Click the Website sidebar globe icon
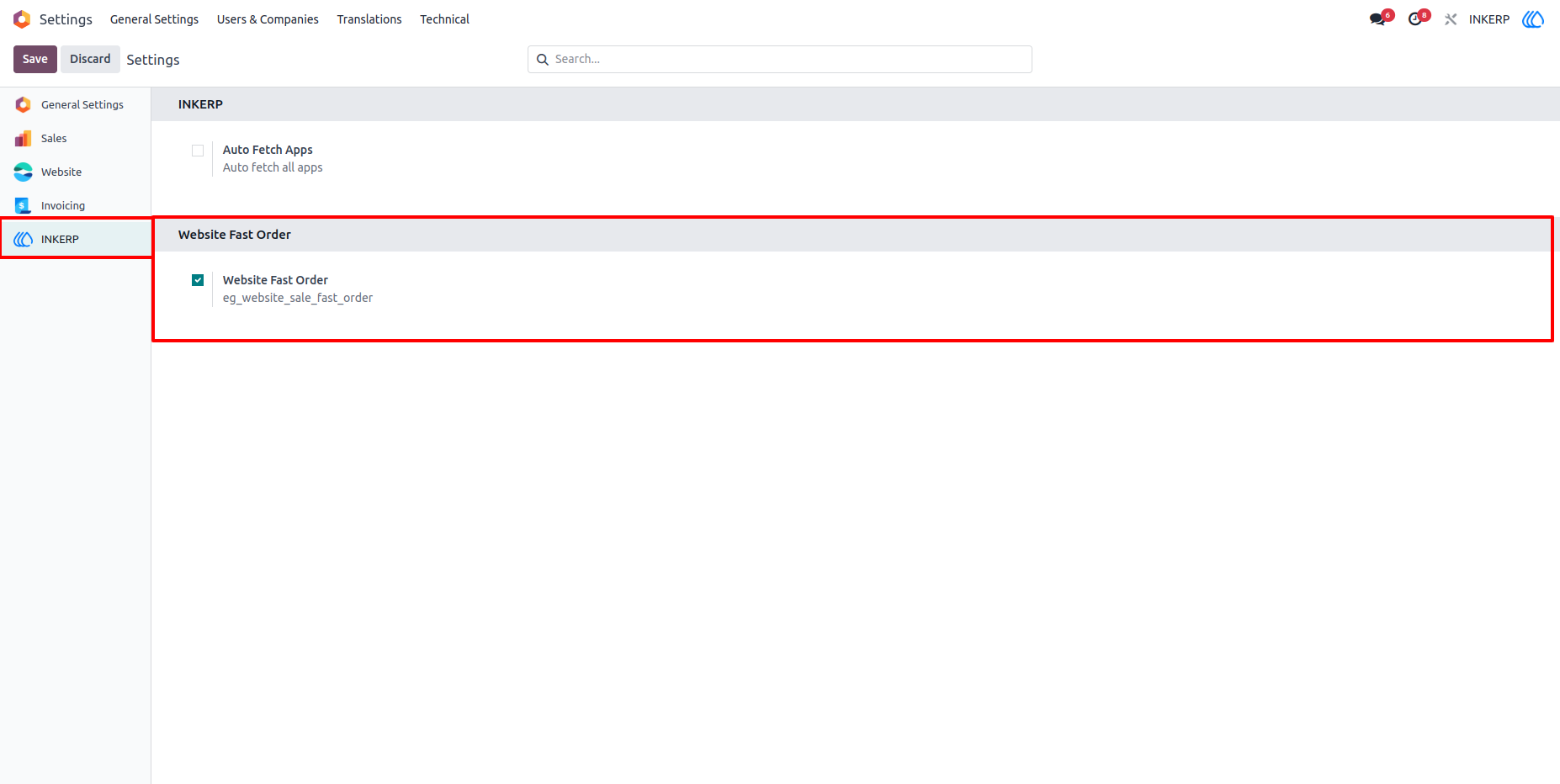The image size is (1560, 784). 24,172
